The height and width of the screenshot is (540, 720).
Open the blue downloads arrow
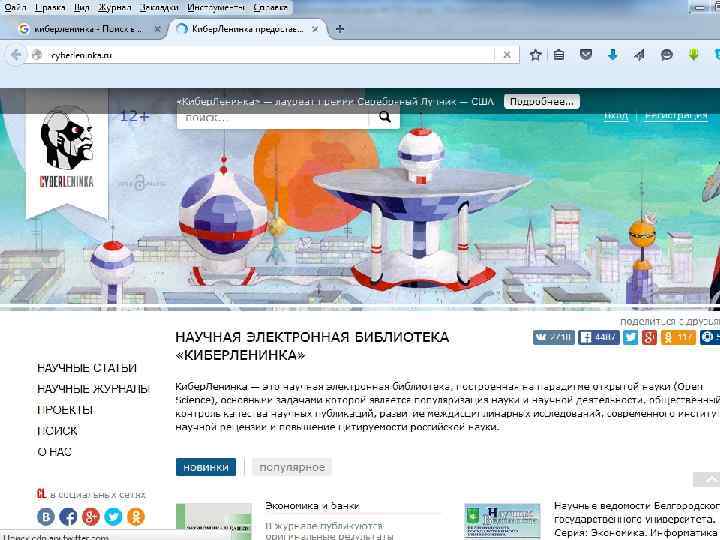point(613,55)
